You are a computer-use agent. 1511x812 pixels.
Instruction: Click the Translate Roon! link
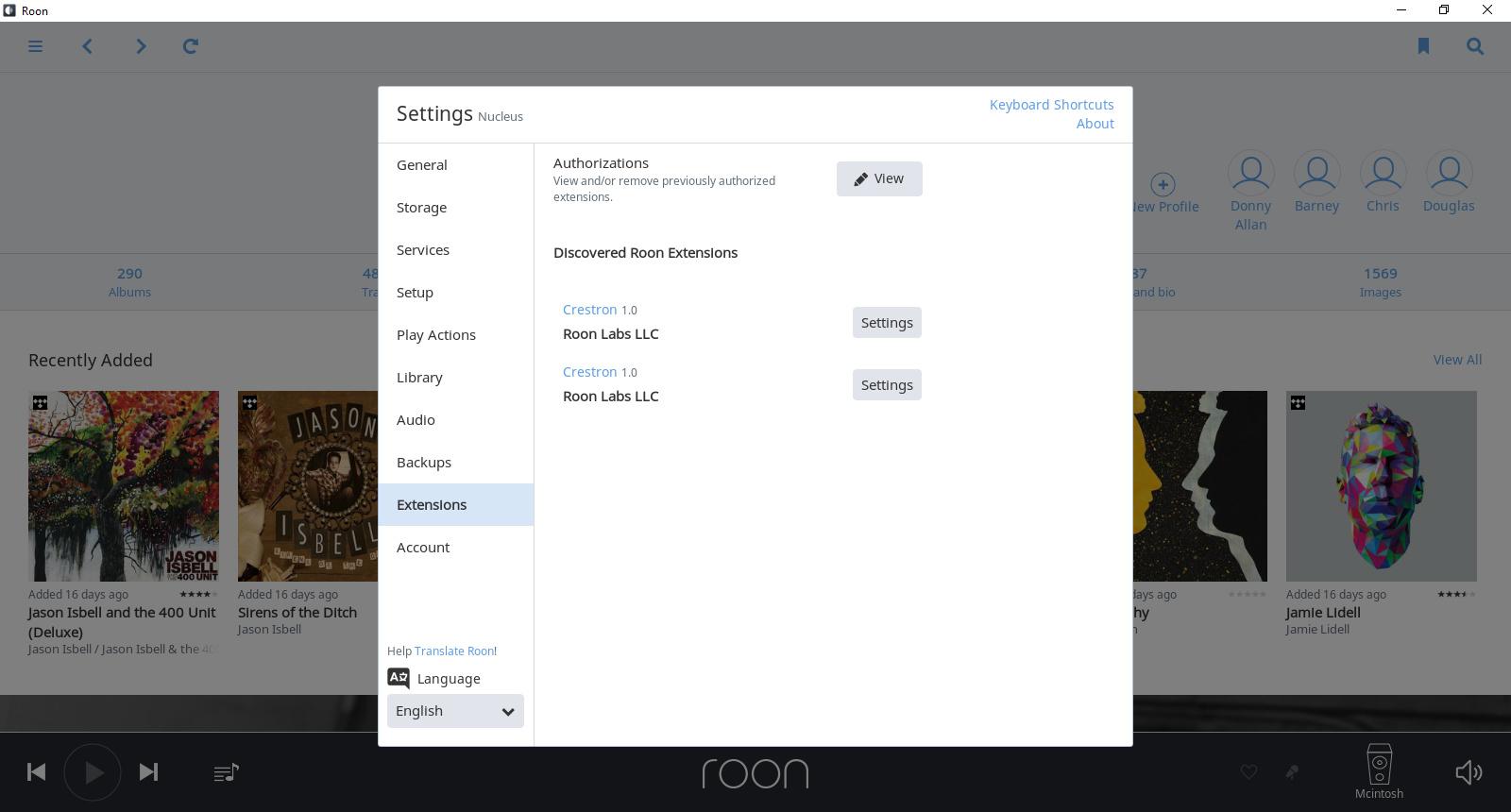pyautogui.click(x=455, y=651)
